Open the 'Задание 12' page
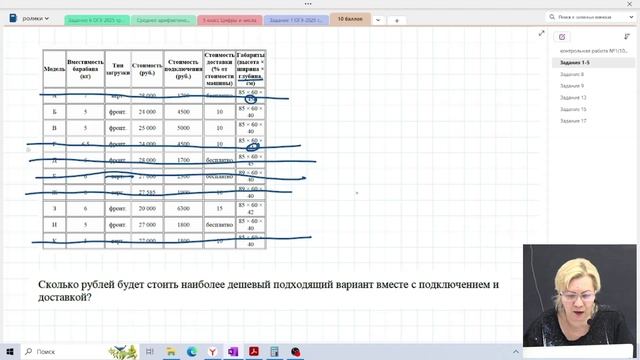640x360 pixels. pos(594,98)
